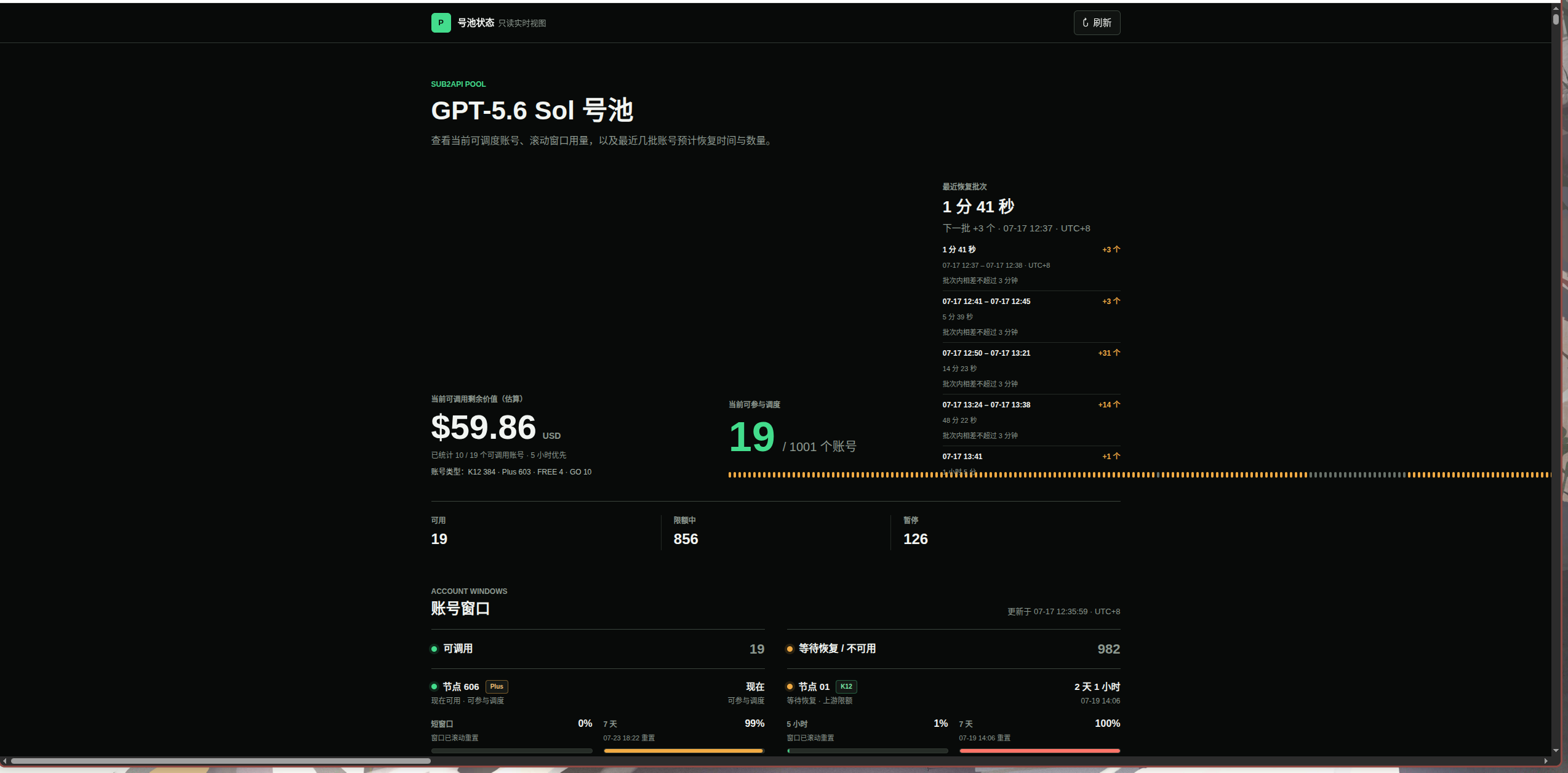Click the 当前可参与调度 label

pyautogui.click(x=754, y=404)
